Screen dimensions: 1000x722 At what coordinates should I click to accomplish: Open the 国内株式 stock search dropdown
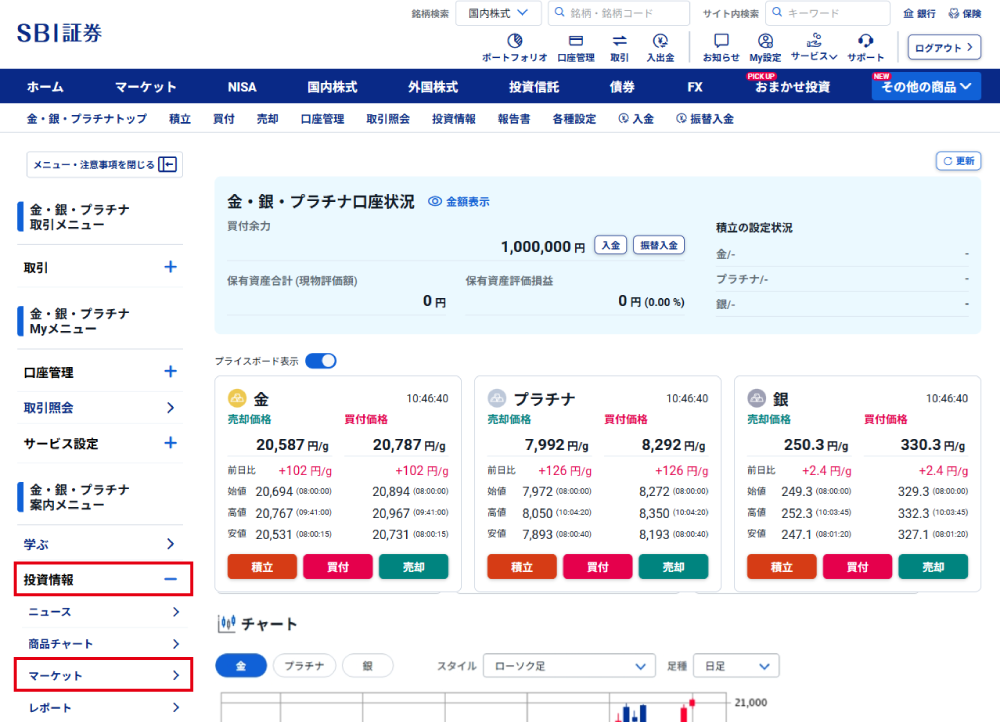(498, 13)
